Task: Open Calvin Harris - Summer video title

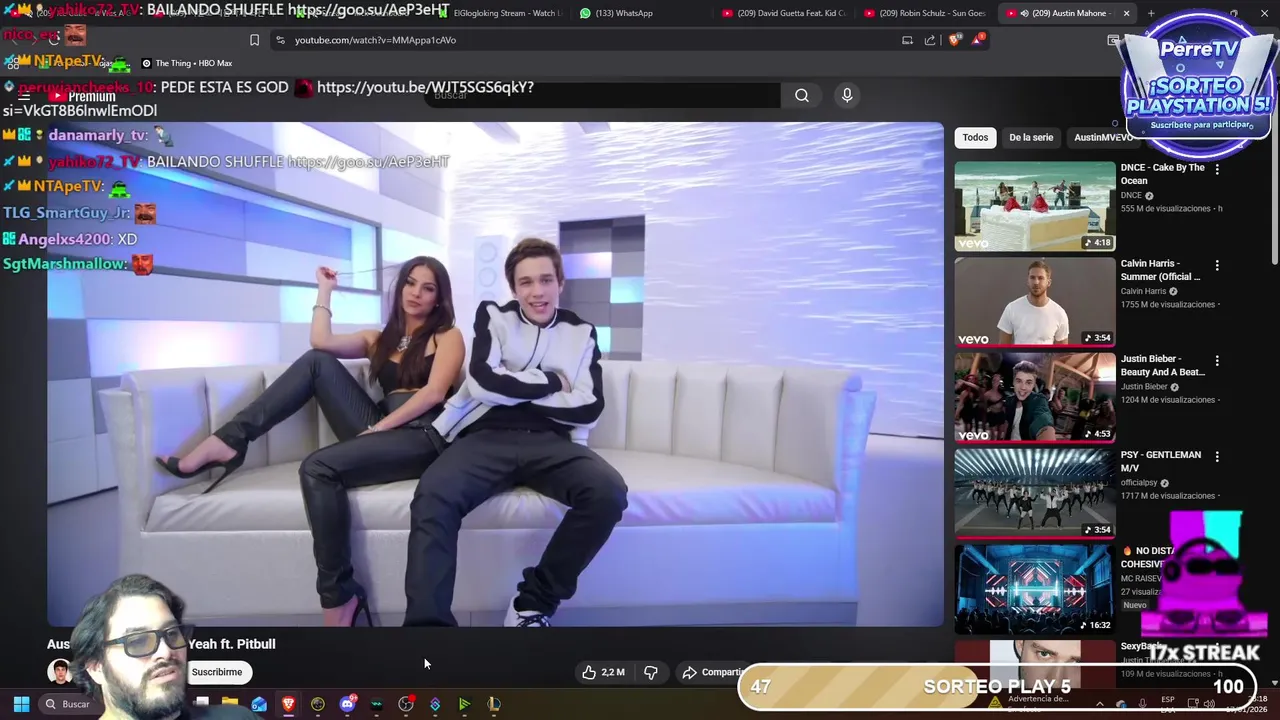Action: tap(1160, 270)
